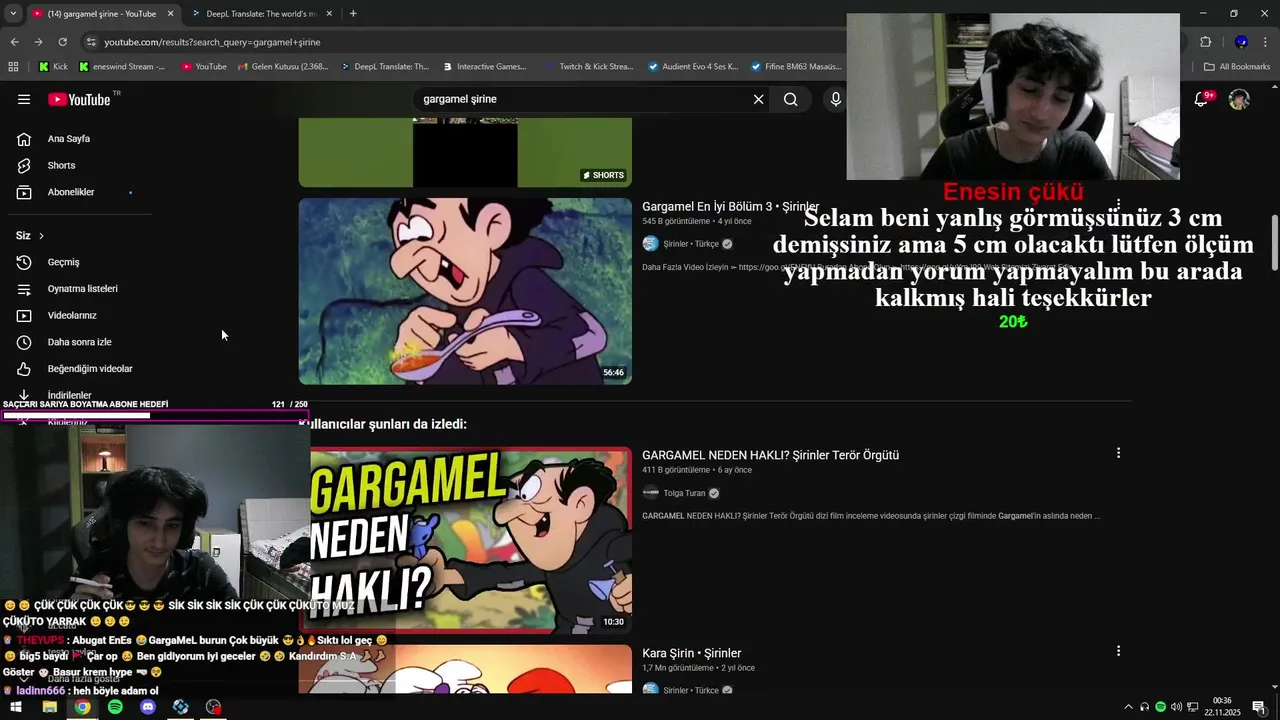Click the browser forward arrow
Viewport: 1280px width, 720px height.
click(x=38, y=42)
